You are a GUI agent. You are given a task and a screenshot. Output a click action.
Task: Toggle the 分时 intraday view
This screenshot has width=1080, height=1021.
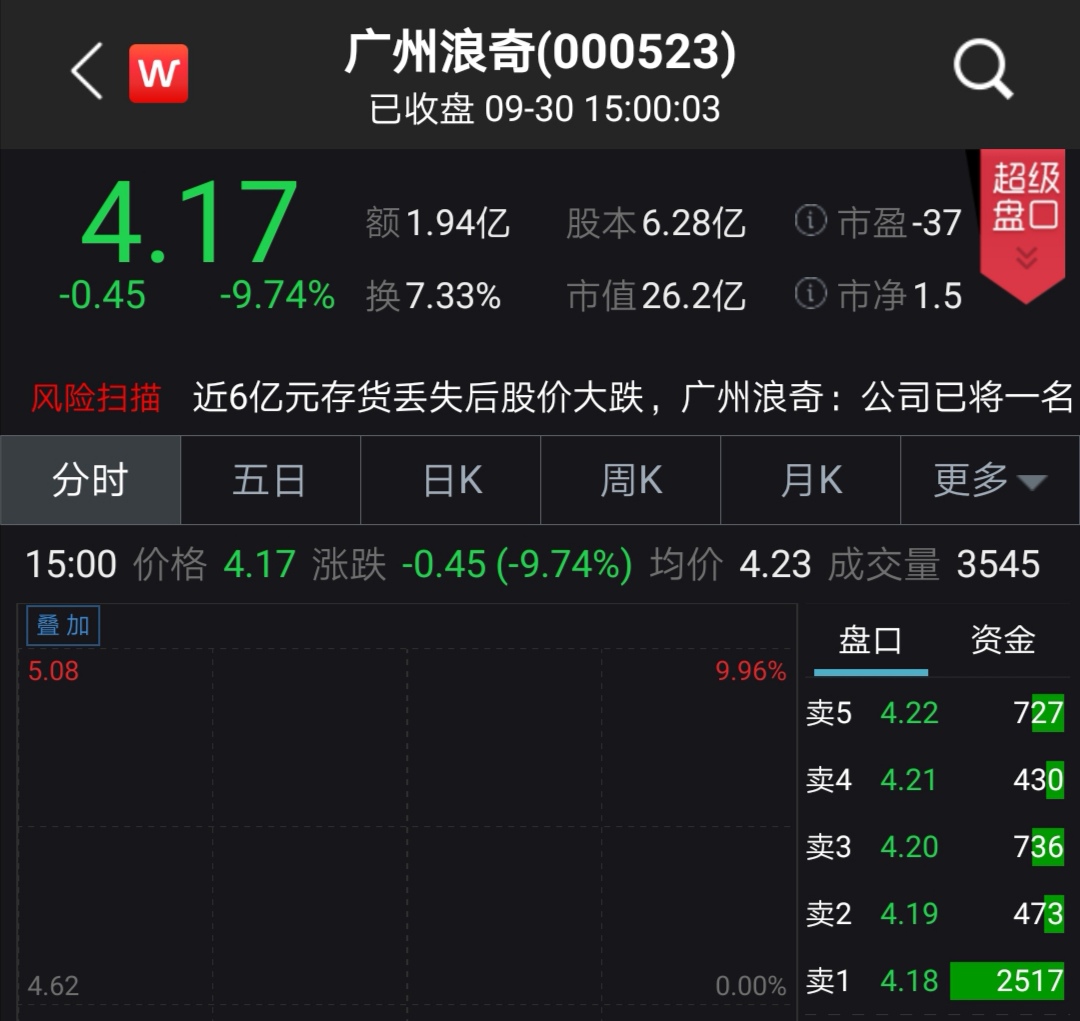[x=90, y=480]
